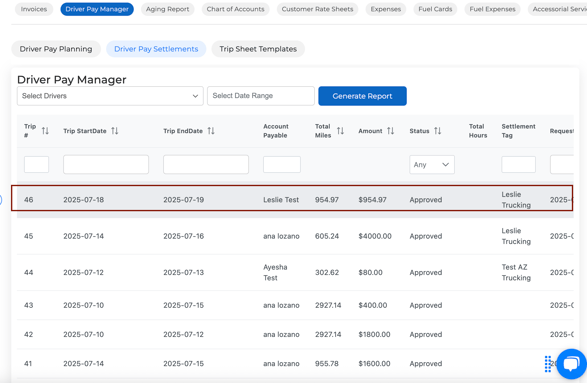The image size is (587, 383).
Task: Click the Generate Report button
Action: (x=362, y=96)
